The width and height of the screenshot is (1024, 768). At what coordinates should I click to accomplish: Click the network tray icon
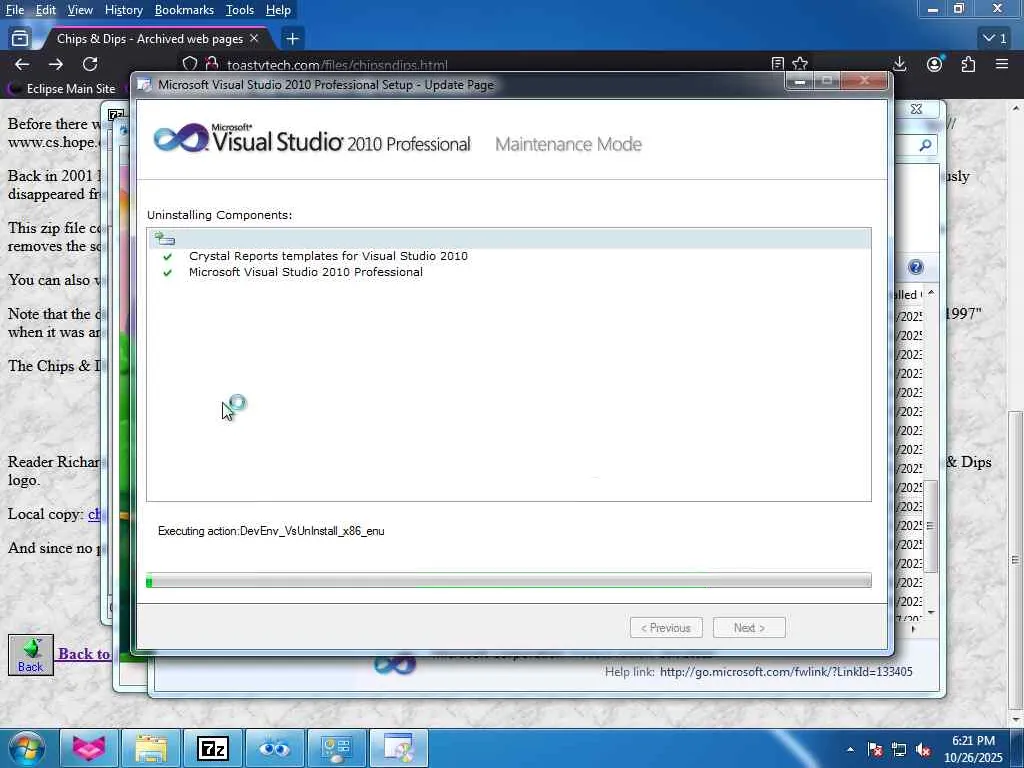pos(899,750)
